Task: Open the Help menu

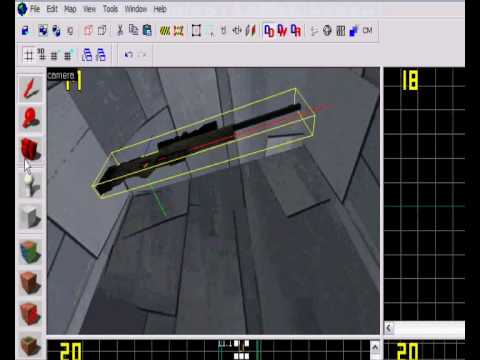Action: tap(160, 9)
